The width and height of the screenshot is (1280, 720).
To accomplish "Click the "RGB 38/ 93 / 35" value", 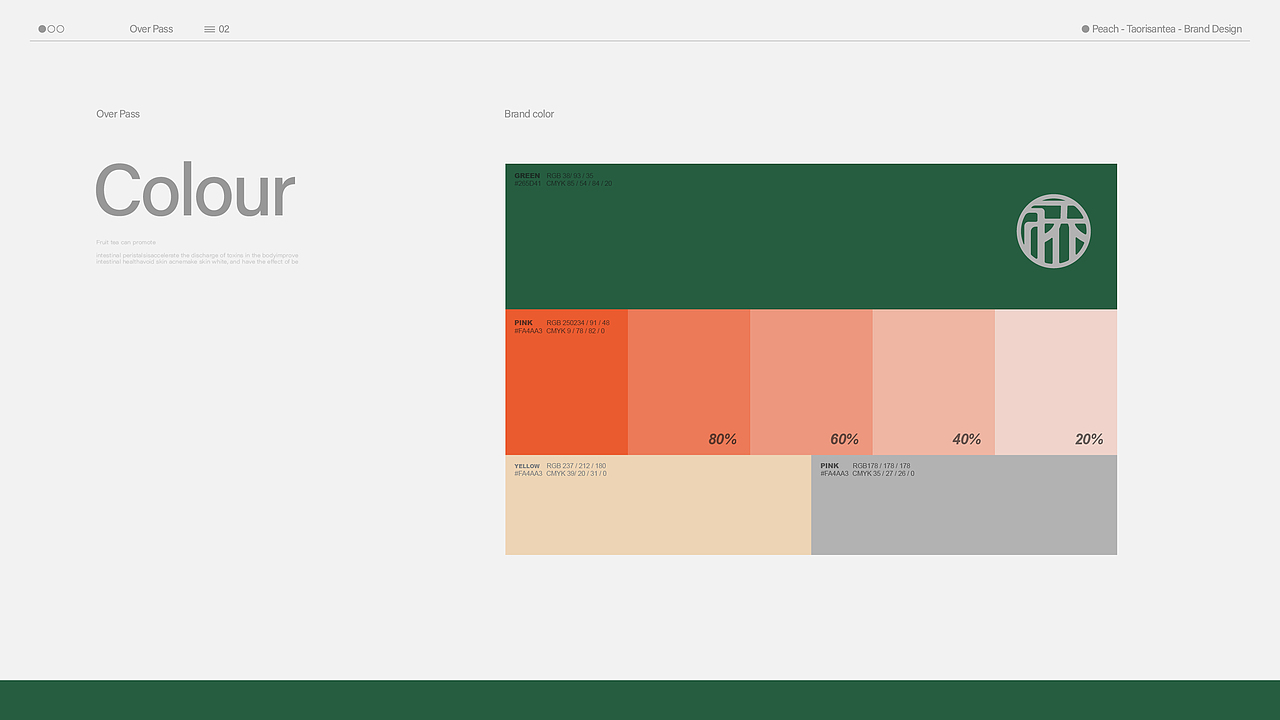I will [570, 176].
